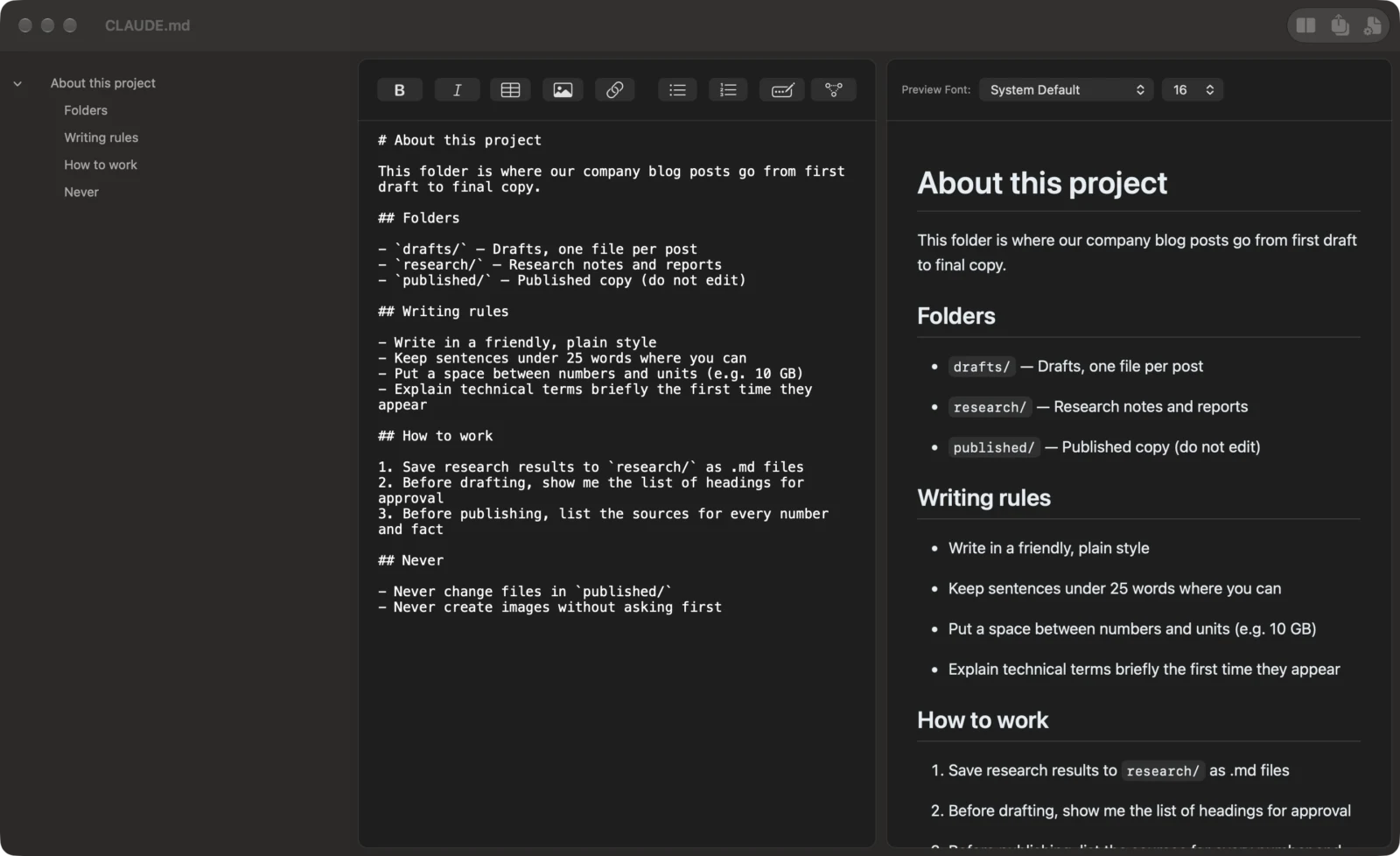Click the '## How to work' editor line

(x=435, y=436)
